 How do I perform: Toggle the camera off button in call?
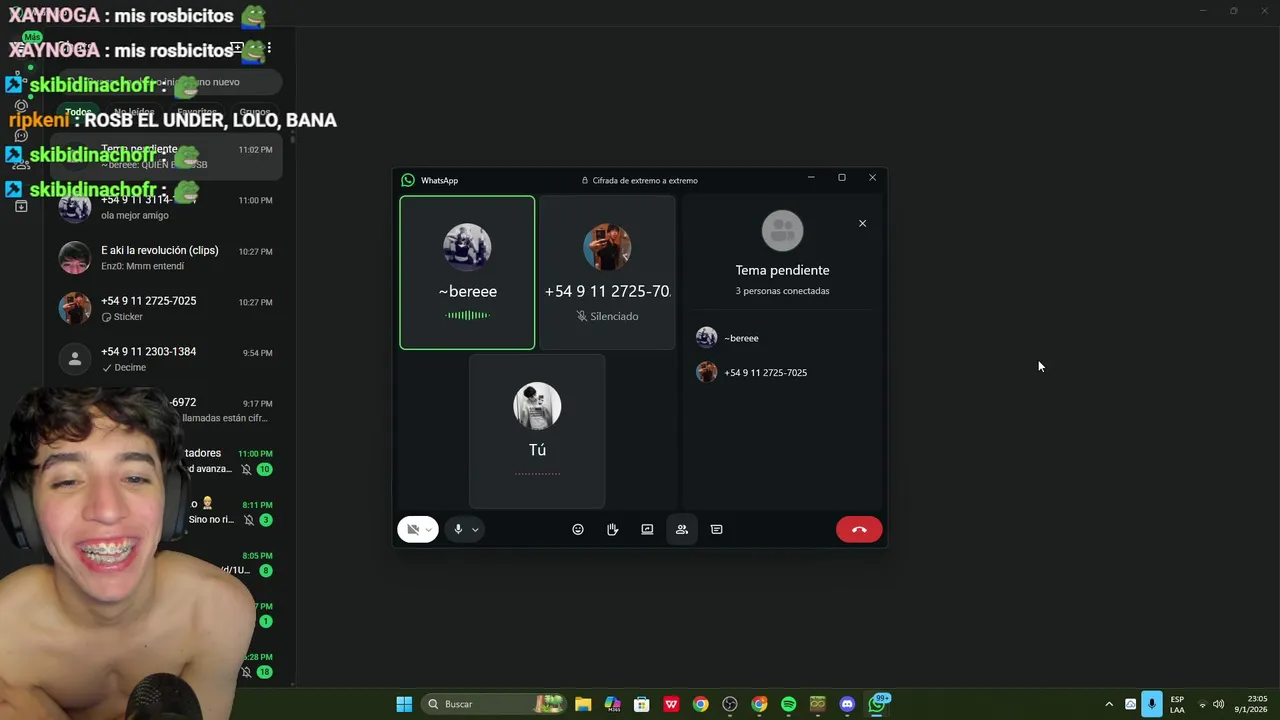[412, 529]
